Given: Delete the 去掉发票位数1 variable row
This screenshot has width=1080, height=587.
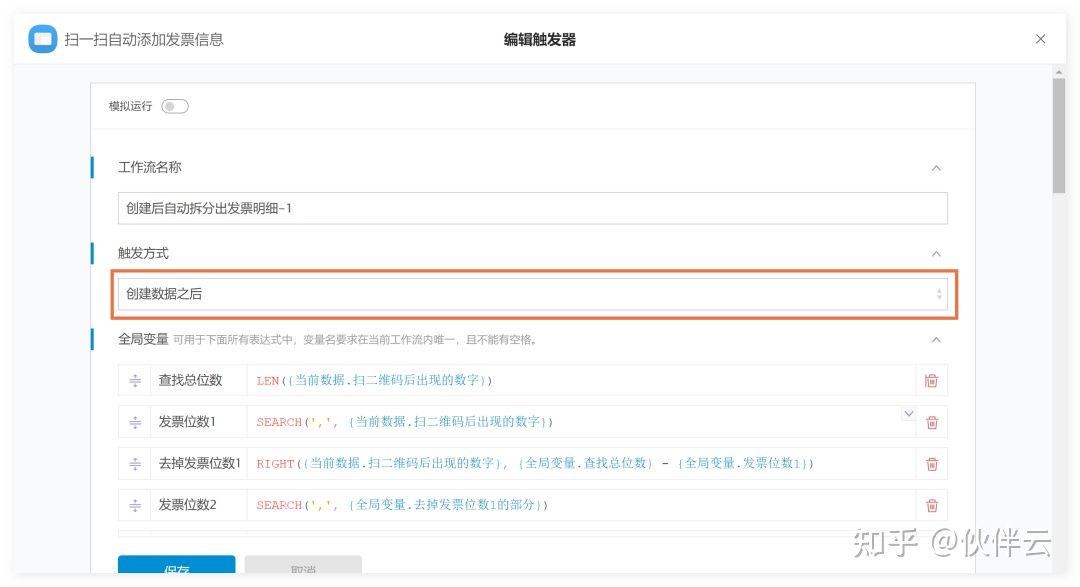Looking at the screenshot, I should [x=931, y=464].
